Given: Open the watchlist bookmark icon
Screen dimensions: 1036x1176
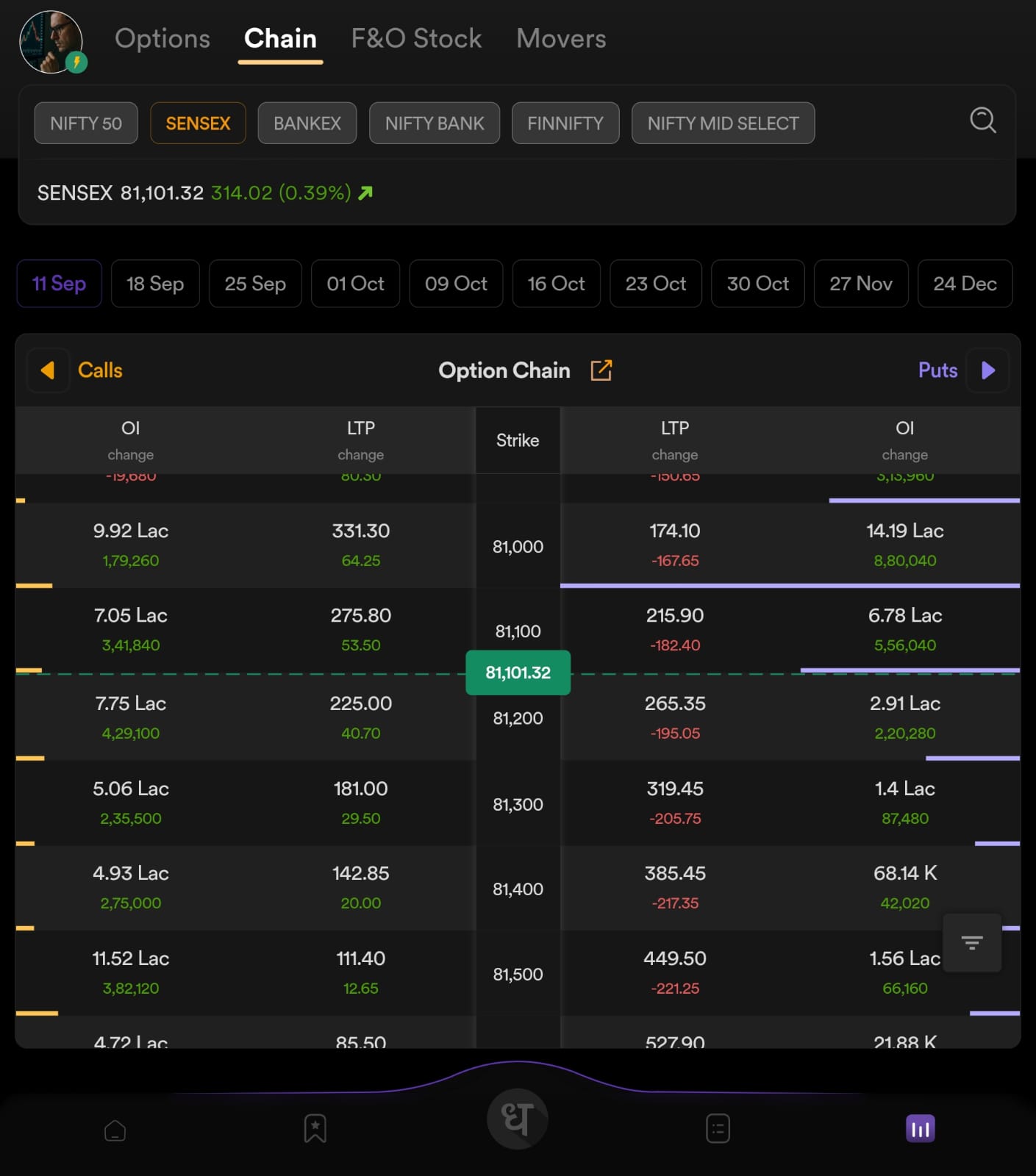Looking at the screenshot, I should (315, 1129).
